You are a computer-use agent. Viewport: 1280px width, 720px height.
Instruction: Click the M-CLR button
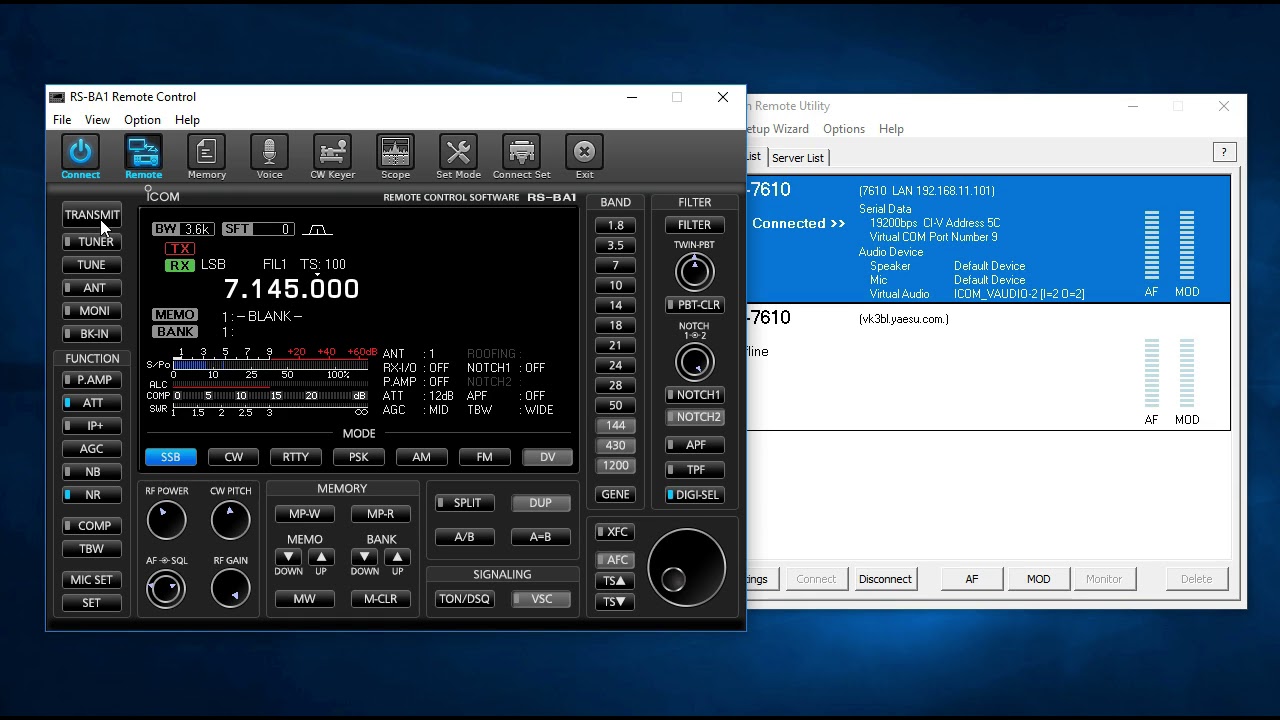click(380, 599)
